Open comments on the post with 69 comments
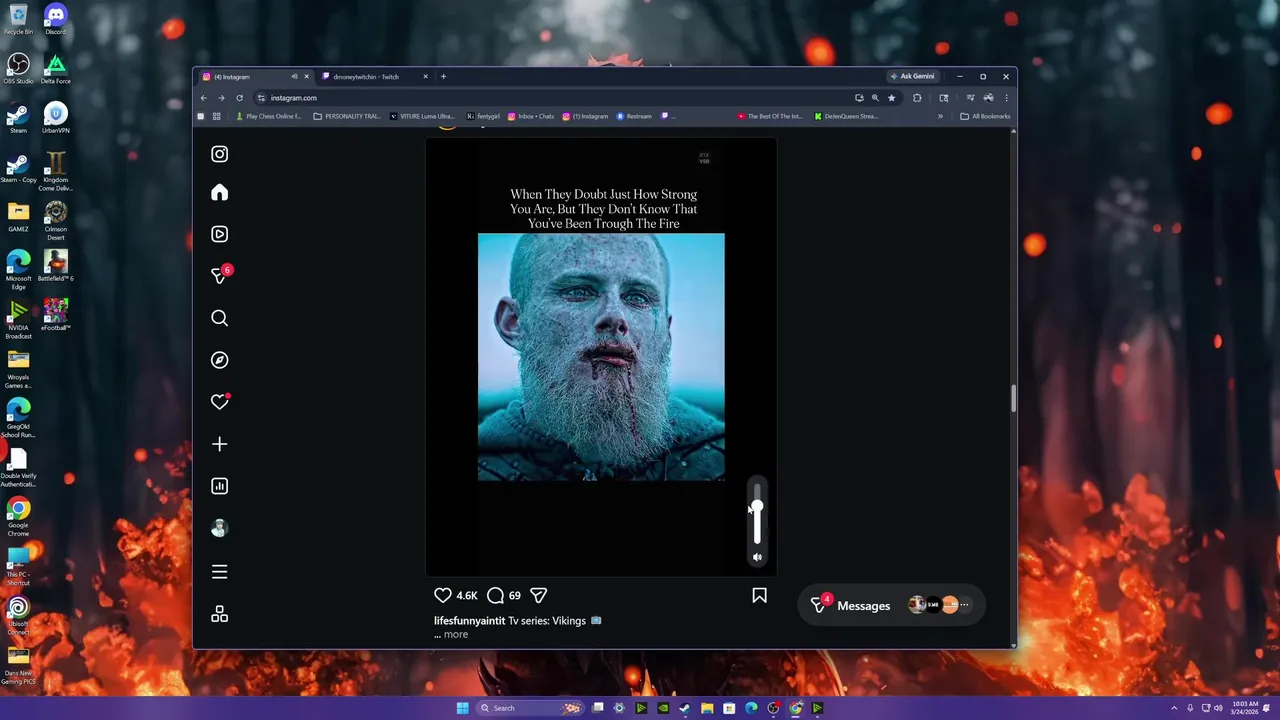 (x=495, y=595)
